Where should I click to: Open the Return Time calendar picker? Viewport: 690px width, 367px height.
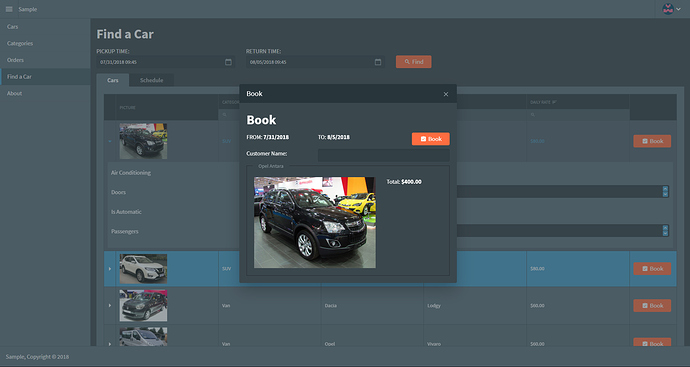tap(378, 62)
